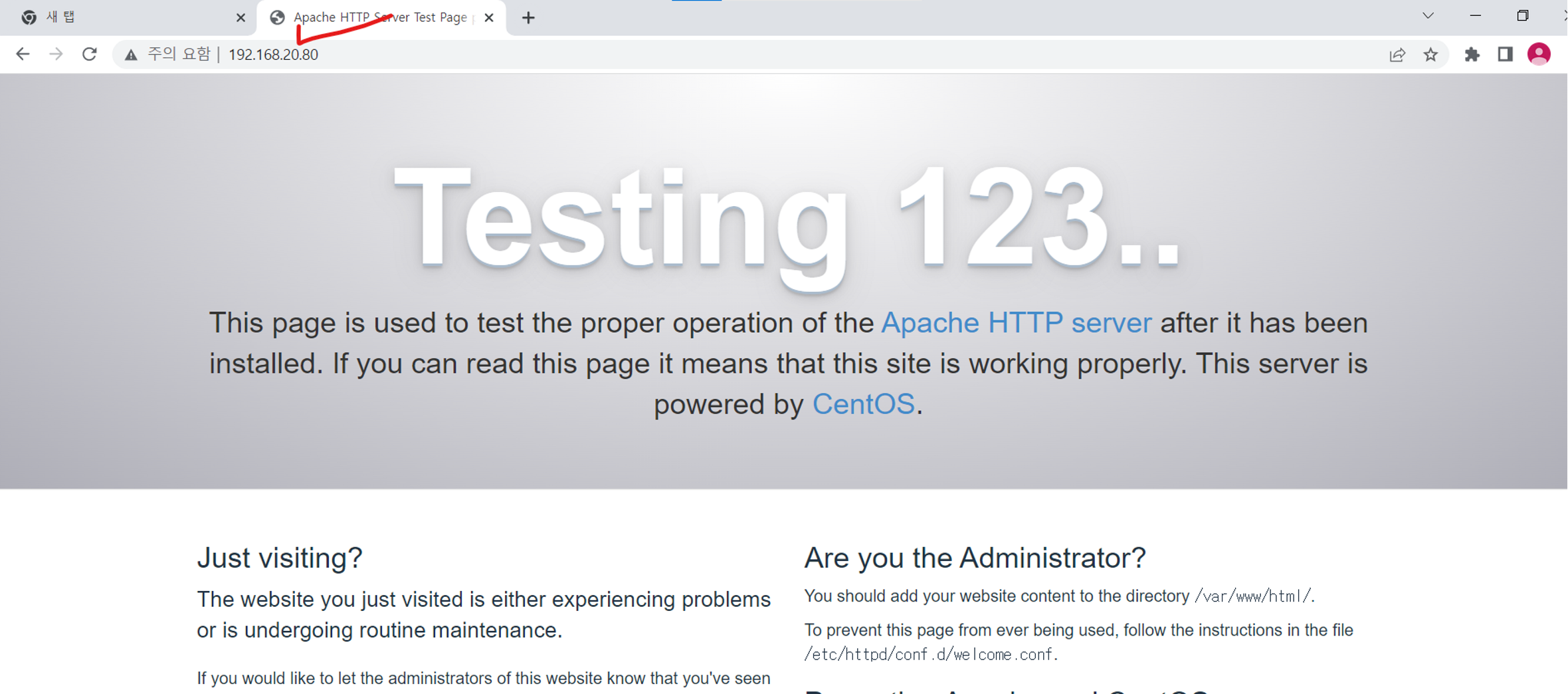The height and width of the screenshot is (694, 1568).
Task: Follow the CentOS link
Action: tap(863, 404)
